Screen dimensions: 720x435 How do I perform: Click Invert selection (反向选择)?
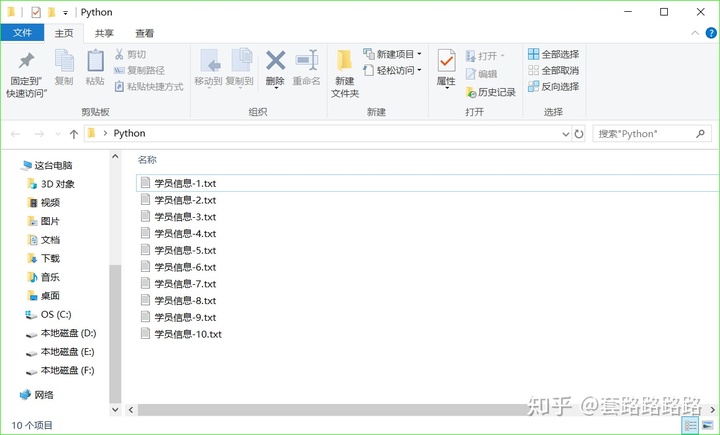click(553, 86)
